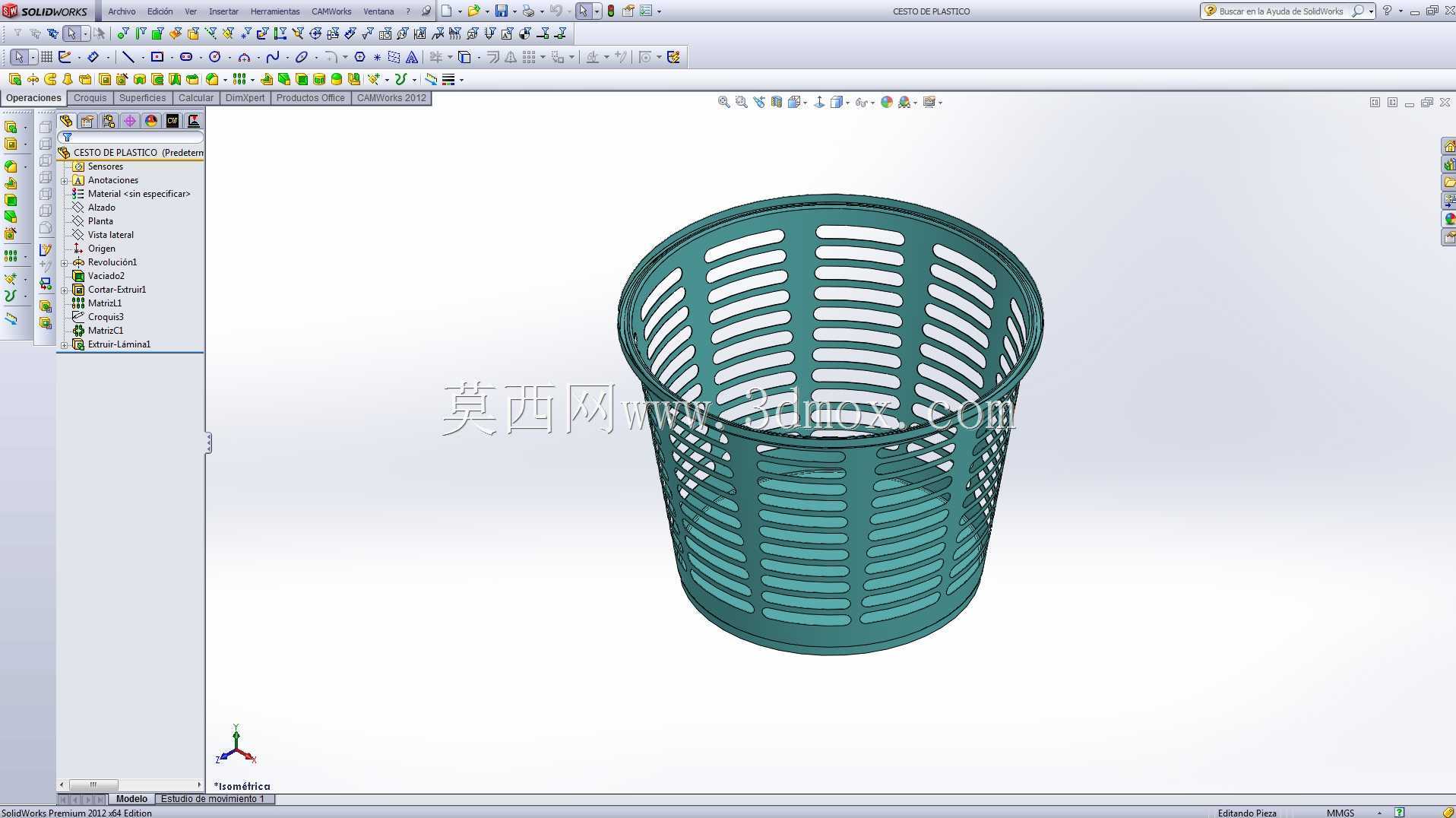This screenshot has height=818, width=1456.
Task: Open the Archivo menu
Action: tap(122, 11)
